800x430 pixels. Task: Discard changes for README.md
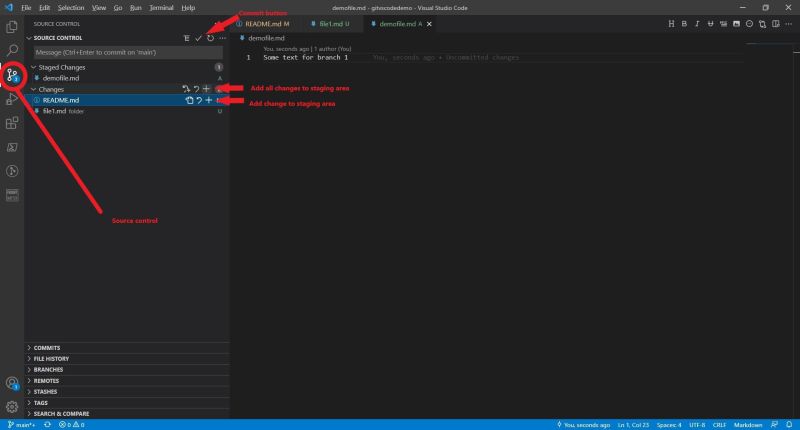click(x=199, y=100)
